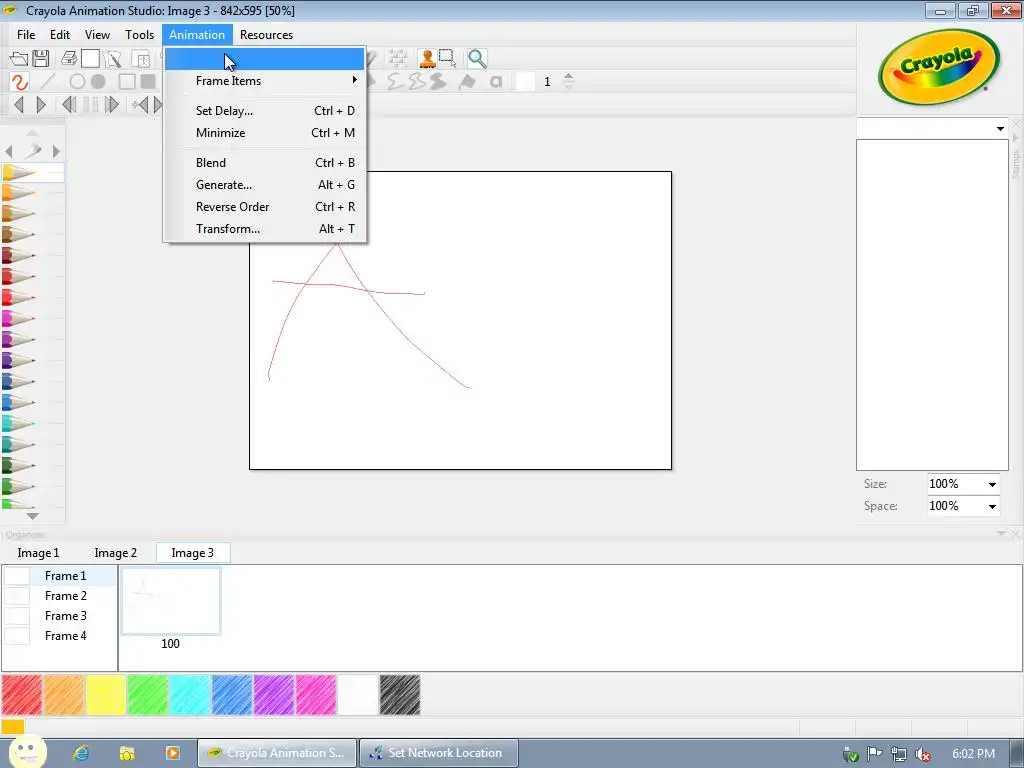Click the orange rubber stamp tool icon

pyautogui.click(x=427, y=59)
